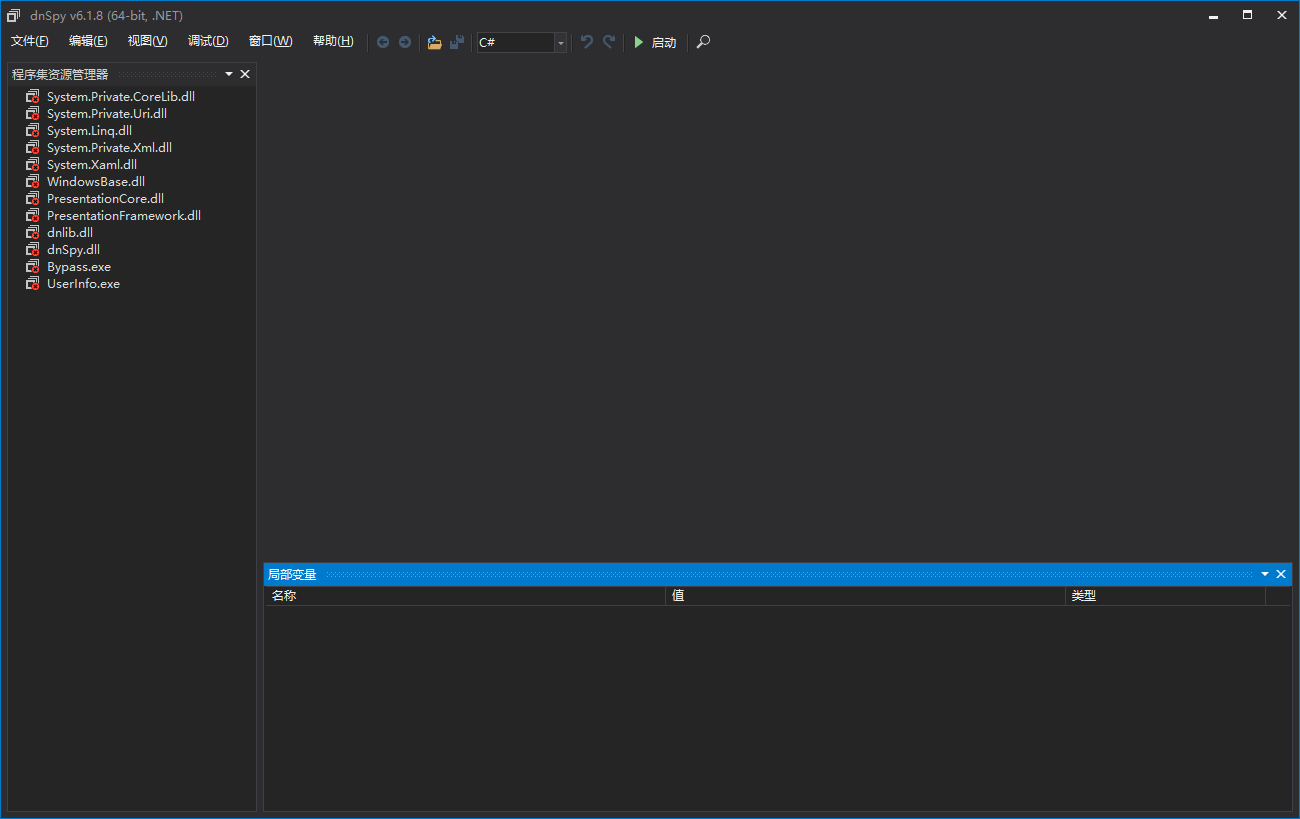1300x819 pixels.
Task: Click the 启动 start debugging button
Action: [x=655, y=42]
